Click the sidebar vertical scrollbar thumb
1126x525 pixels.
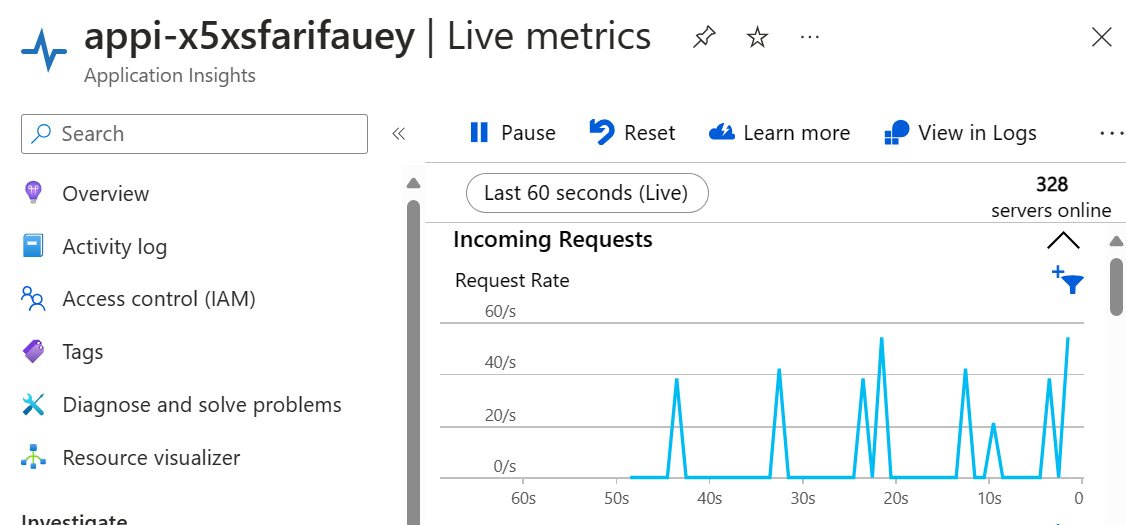413,362
